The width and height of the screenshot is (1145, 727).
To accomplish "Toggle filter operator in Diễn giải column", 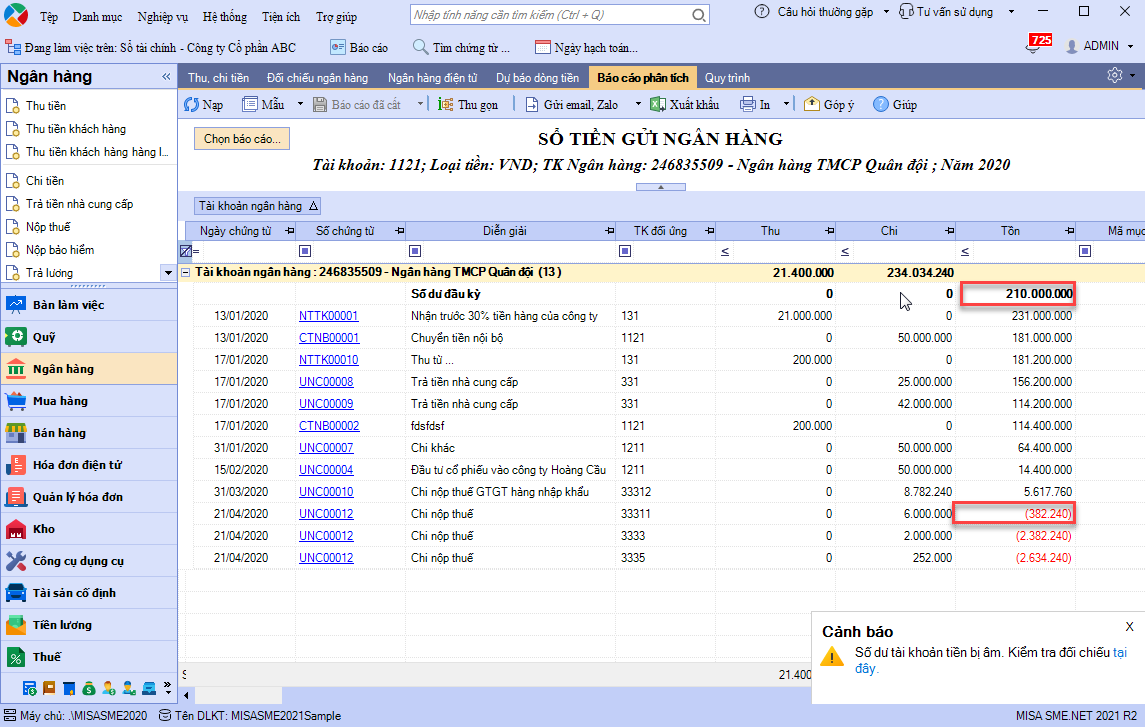I will 415,251.
